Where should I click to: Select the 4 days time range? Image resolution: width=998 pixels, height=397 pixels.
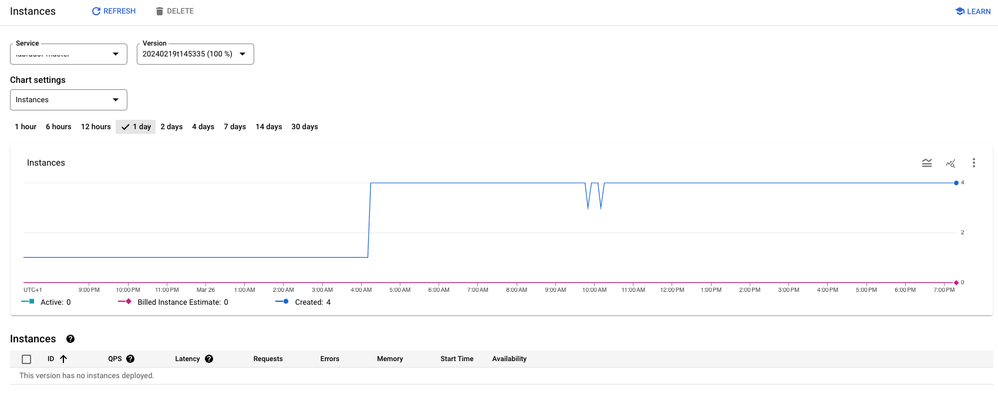(203, 127)
